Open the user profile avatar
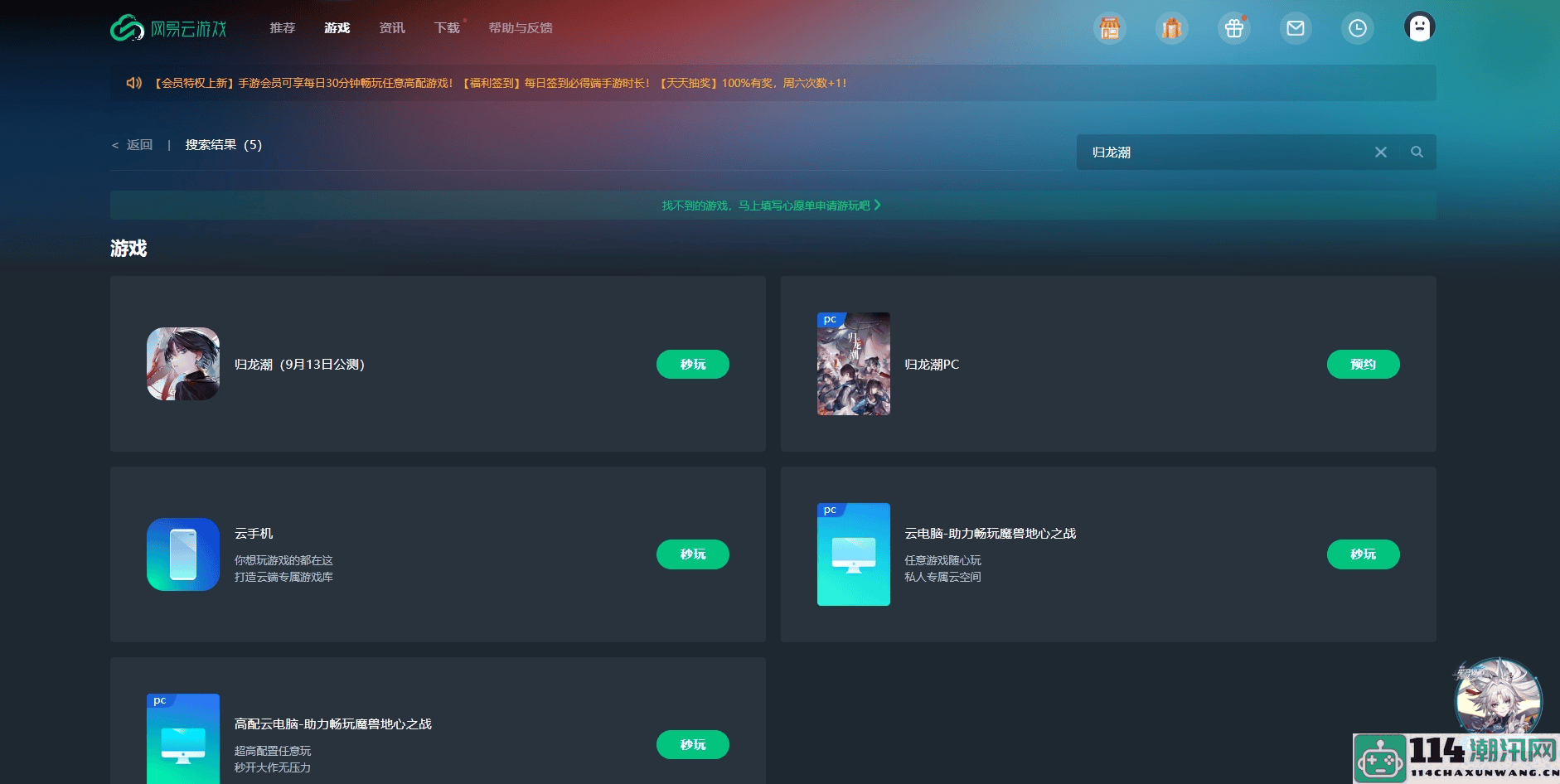The image size is (1560, 784). click(x=1420, y=27)
